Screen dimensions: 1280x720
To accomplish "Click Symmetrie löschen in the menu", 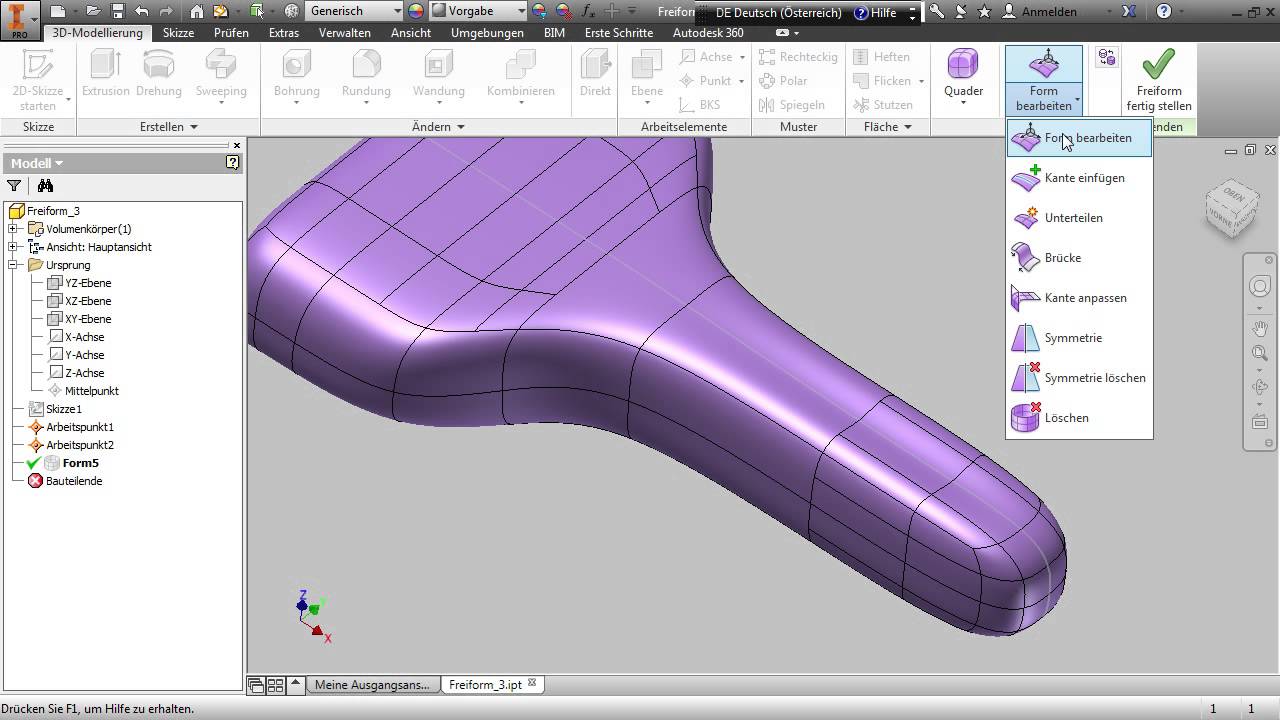I will click(1079, 378).
